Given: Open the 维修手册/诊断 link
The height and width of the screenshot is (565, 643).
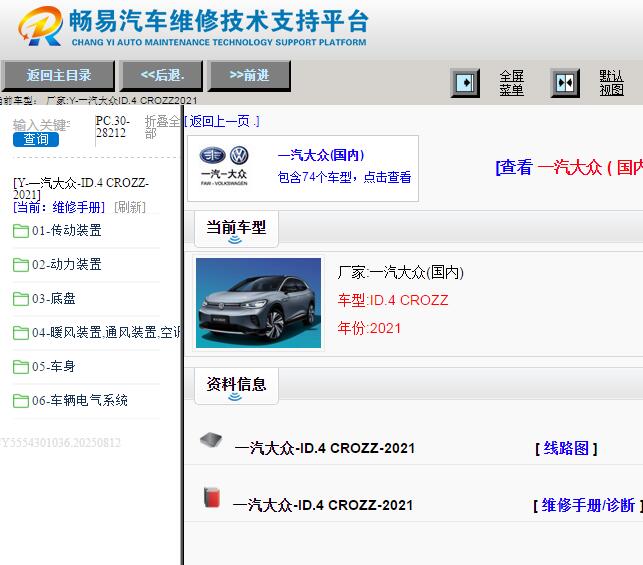Looking at the screenshot, I should pyautogui.click(x=588, y=505).
